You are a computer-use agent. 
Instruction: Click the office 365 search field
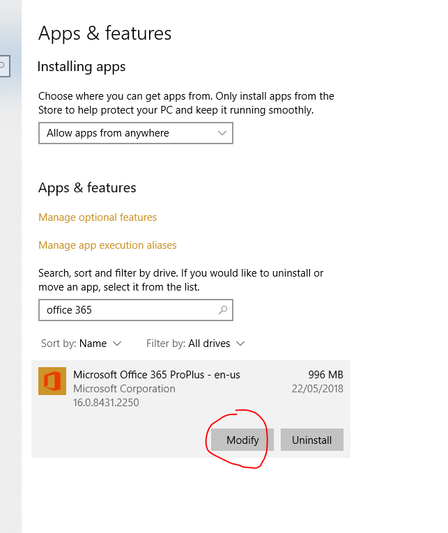coord(136,310)
